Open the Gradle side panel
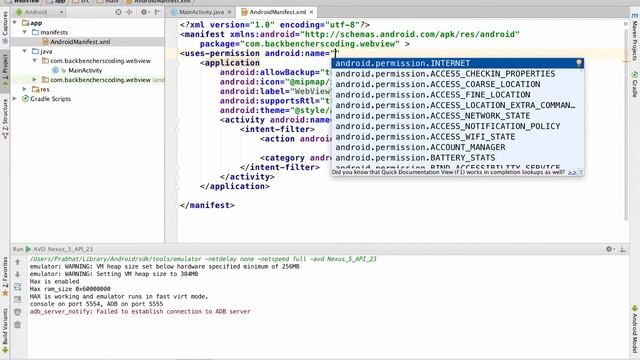Image resolution: width=640 pixels, height=360 pixels. pos(635,84)
